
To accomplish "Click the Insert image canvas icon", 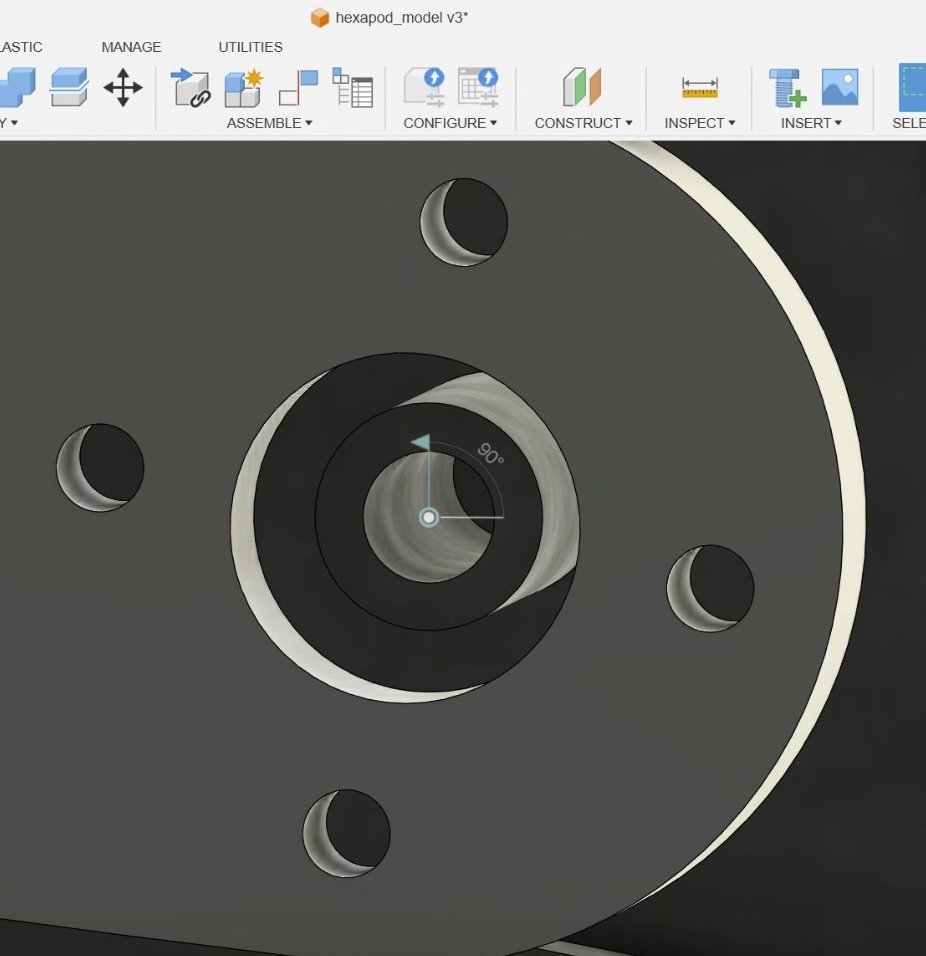I will [x=840, y=88].
